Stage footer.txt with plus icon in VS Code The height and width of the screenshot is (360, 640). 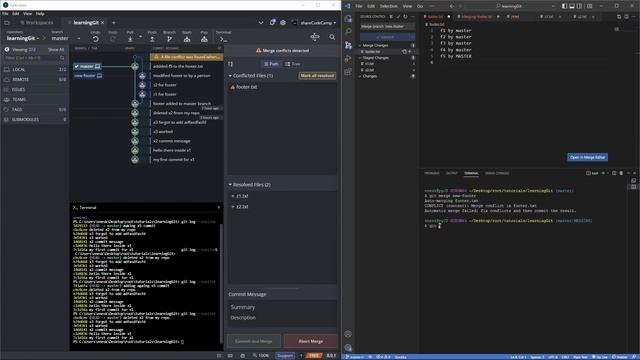(x=410, y=52)
